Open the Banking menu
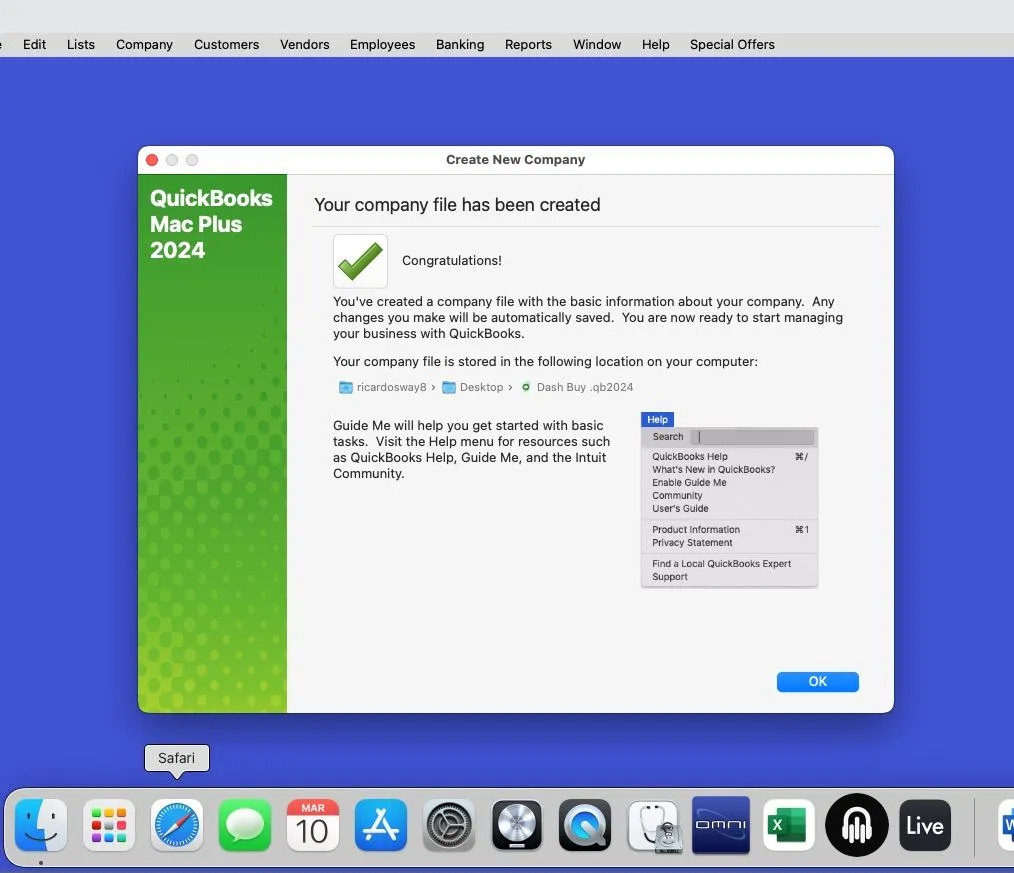Image resolution: width=1014 pixels, height=873 pixels. point(460,45)
